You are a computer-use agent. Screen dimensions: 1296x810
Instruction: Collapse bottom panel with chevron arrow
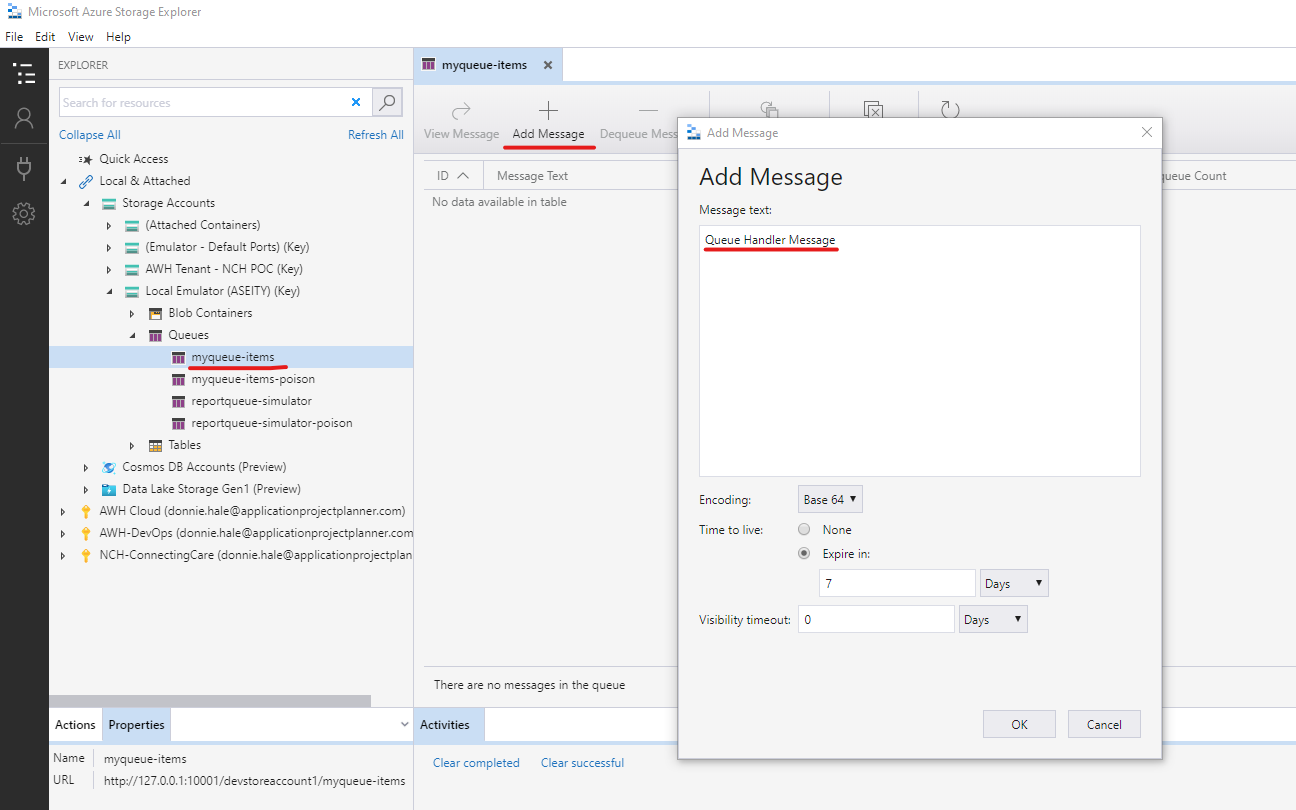pos(404,725)
